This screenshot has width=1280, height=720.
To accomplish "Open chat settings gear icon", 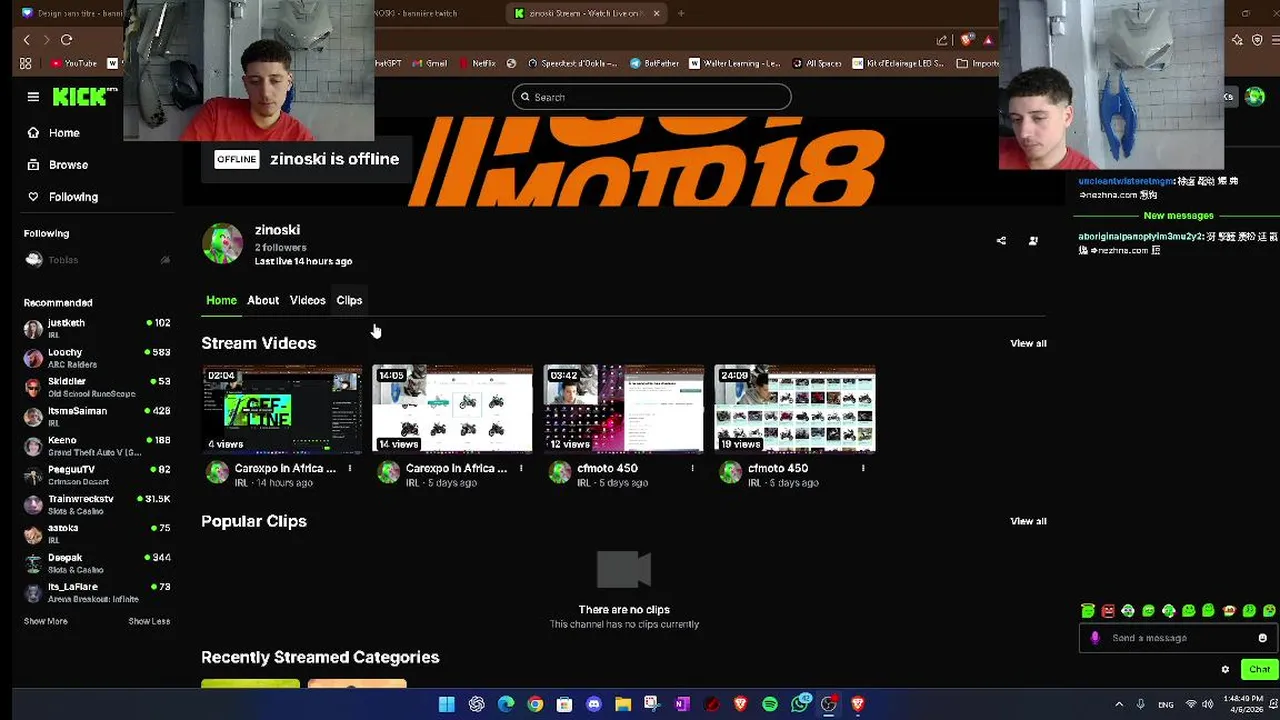I will tap(1225, 669).
